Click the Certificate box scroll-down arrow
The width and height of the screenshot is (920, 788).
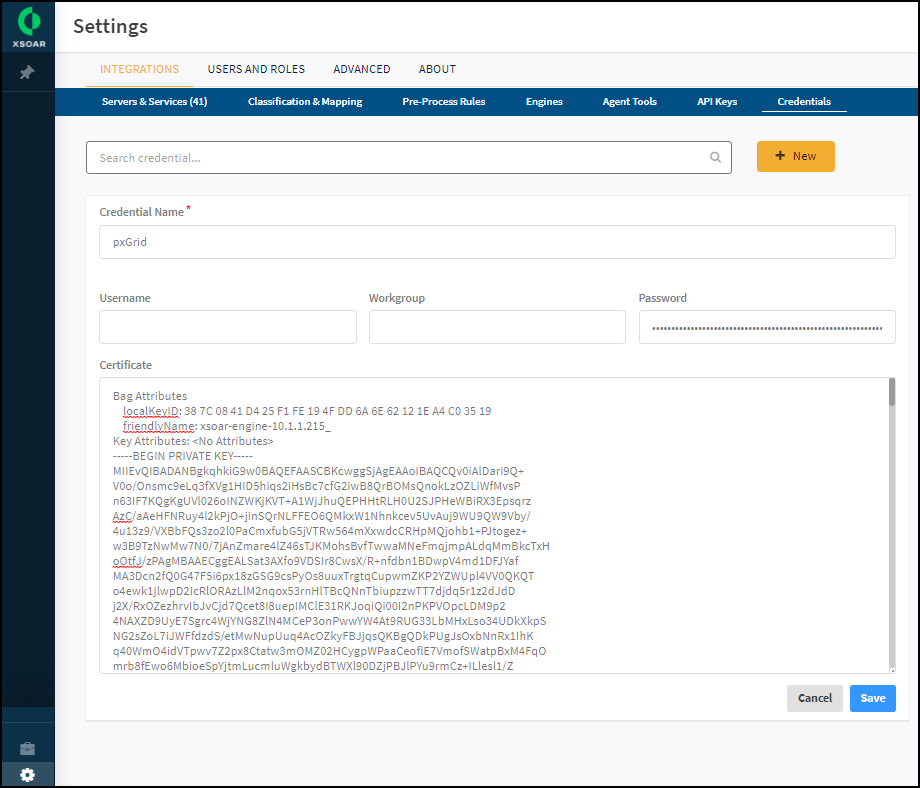[x=890, y=668]
